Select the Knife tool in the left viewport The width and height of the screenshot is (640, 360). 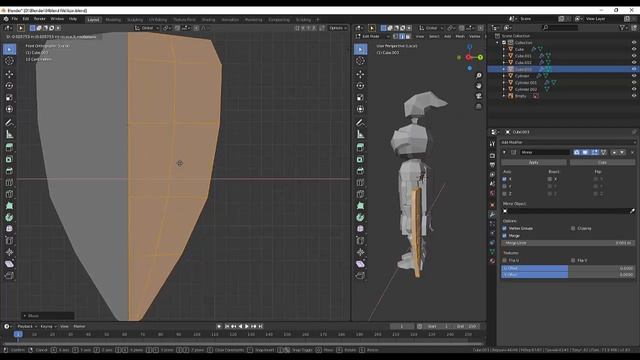[9, 194]
